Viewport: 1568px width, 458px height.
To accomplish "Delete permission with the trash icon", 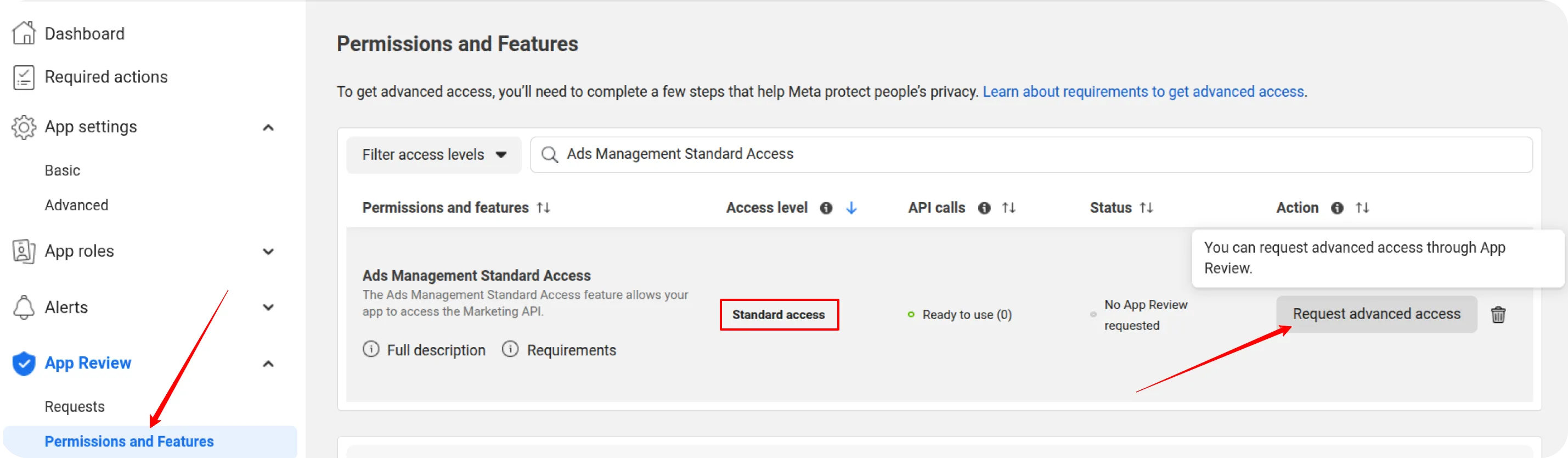I will point(1499,314).
